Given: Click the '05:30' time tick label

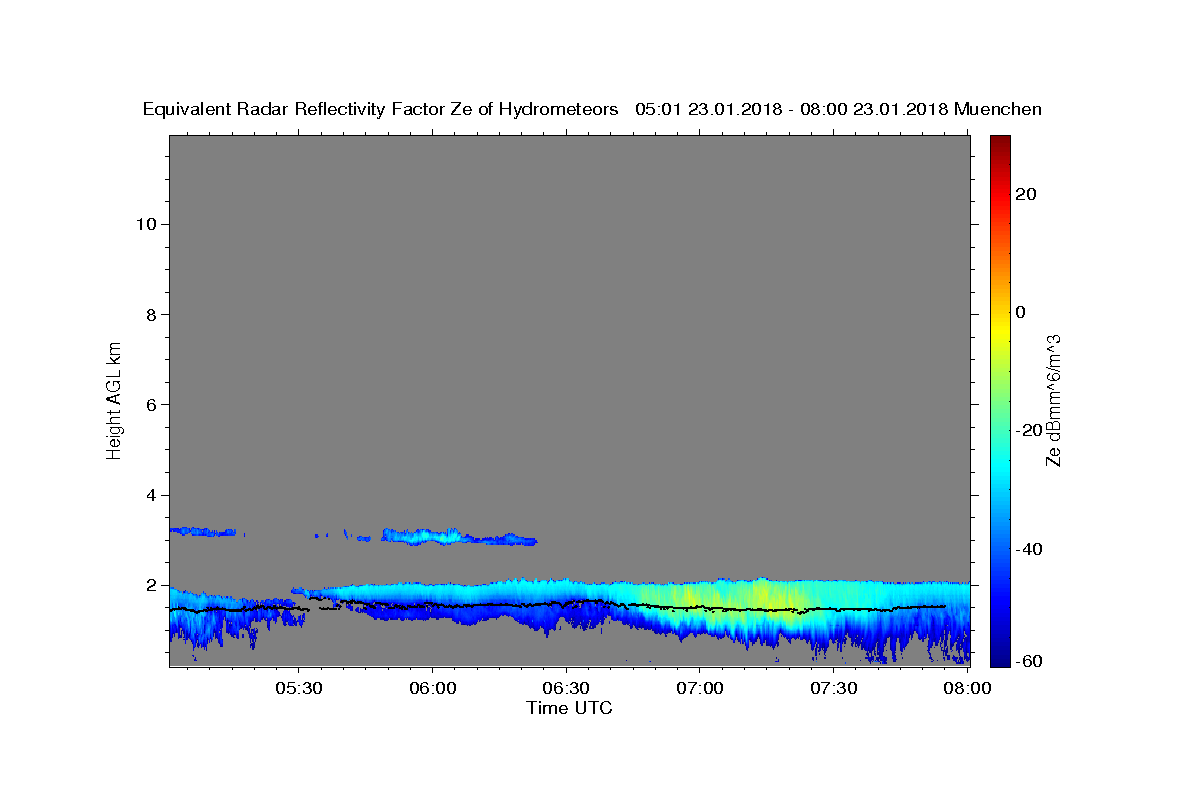Looking at the screenshot, I should click(298, 689).
